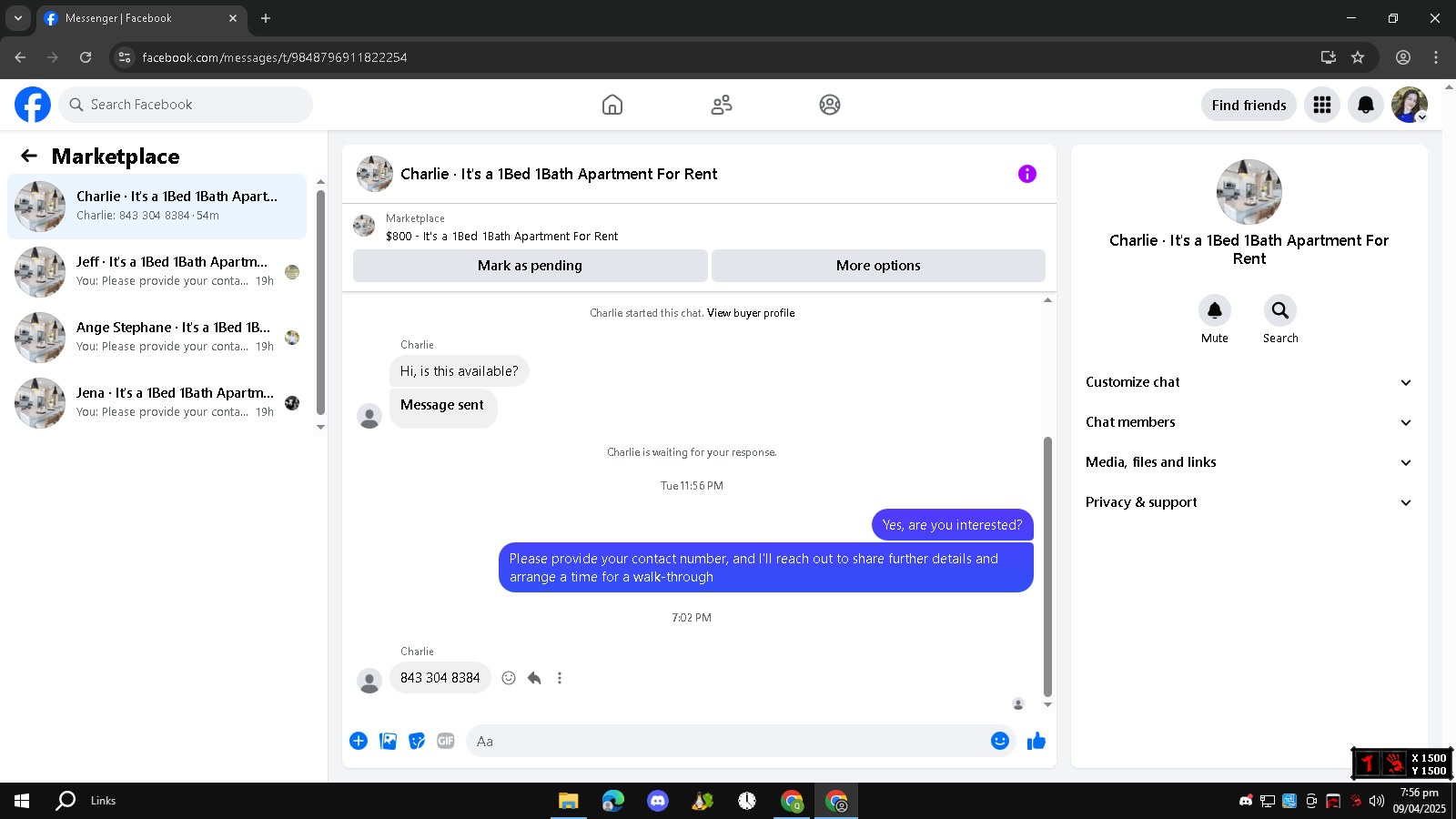Open Windows search on the taskbar
1456x819 pixels.
click(x=66, y=801)
